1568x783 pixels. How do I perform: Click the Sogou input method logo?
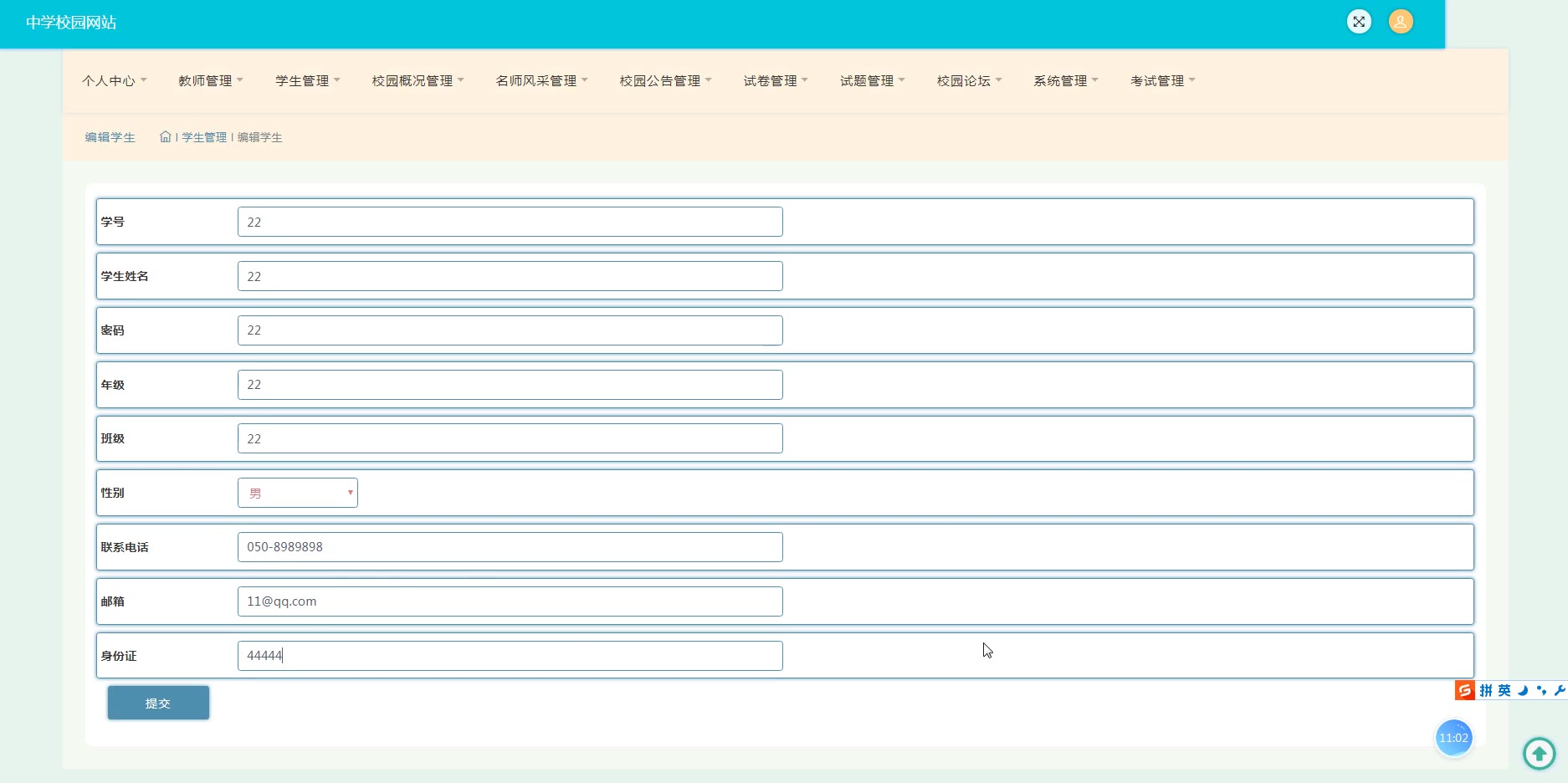coord(1464,690)
